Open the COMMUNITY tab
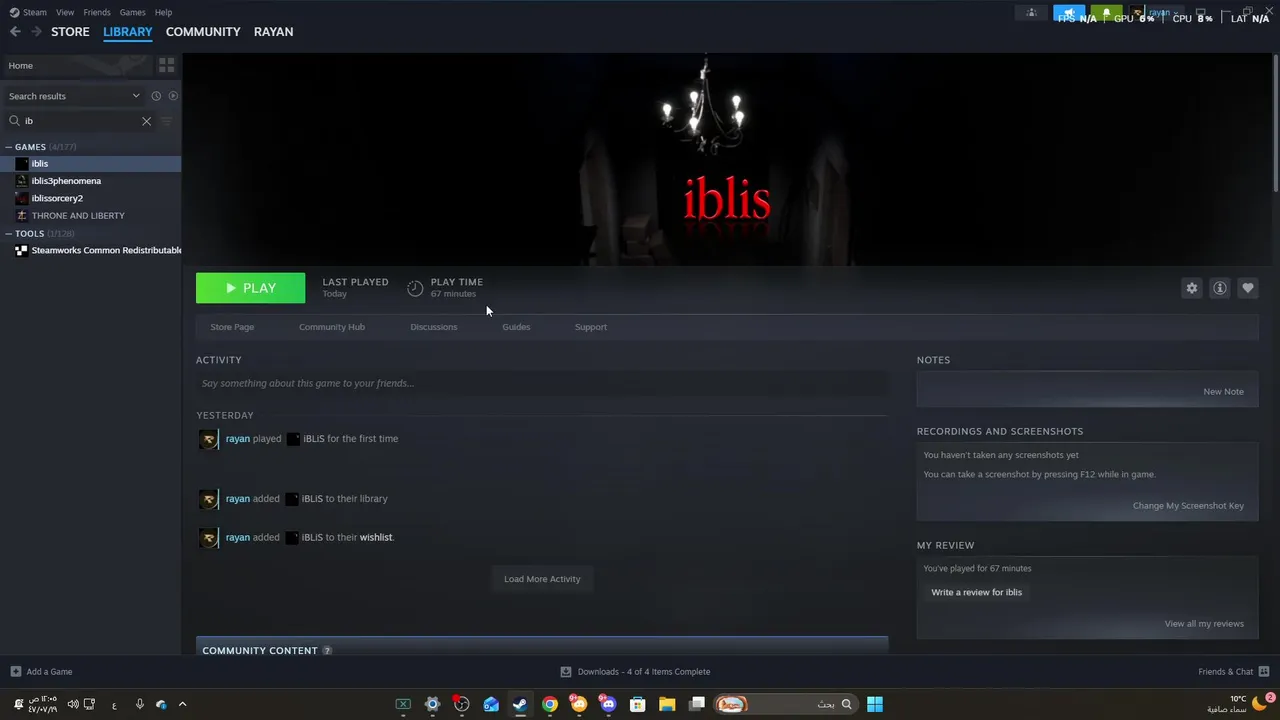 click(x=203, y=32)
